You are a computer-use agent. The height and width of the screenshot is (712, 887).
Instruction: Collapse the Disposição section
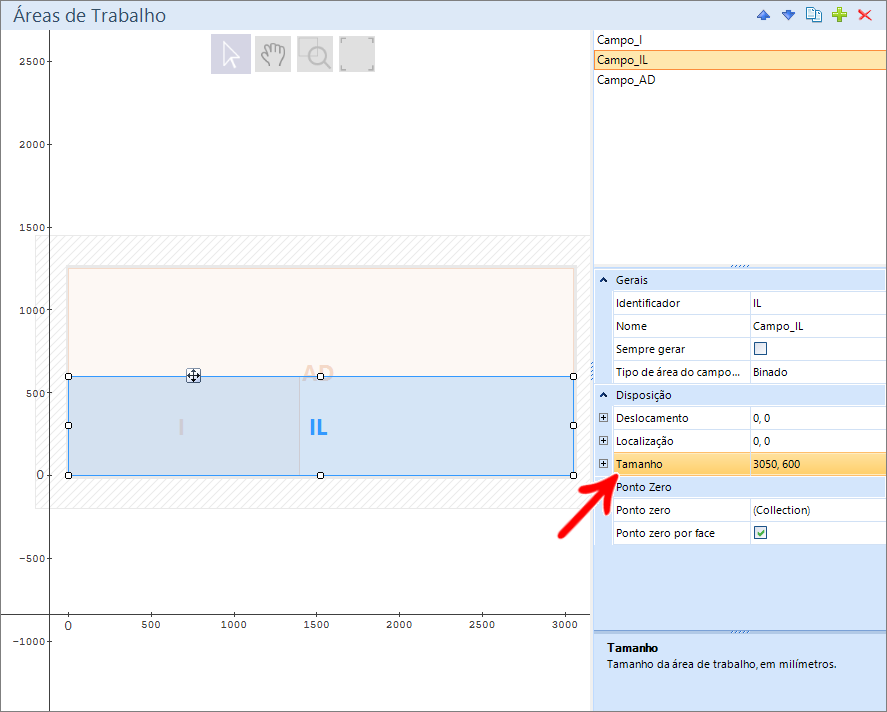(x=604, y=395)
